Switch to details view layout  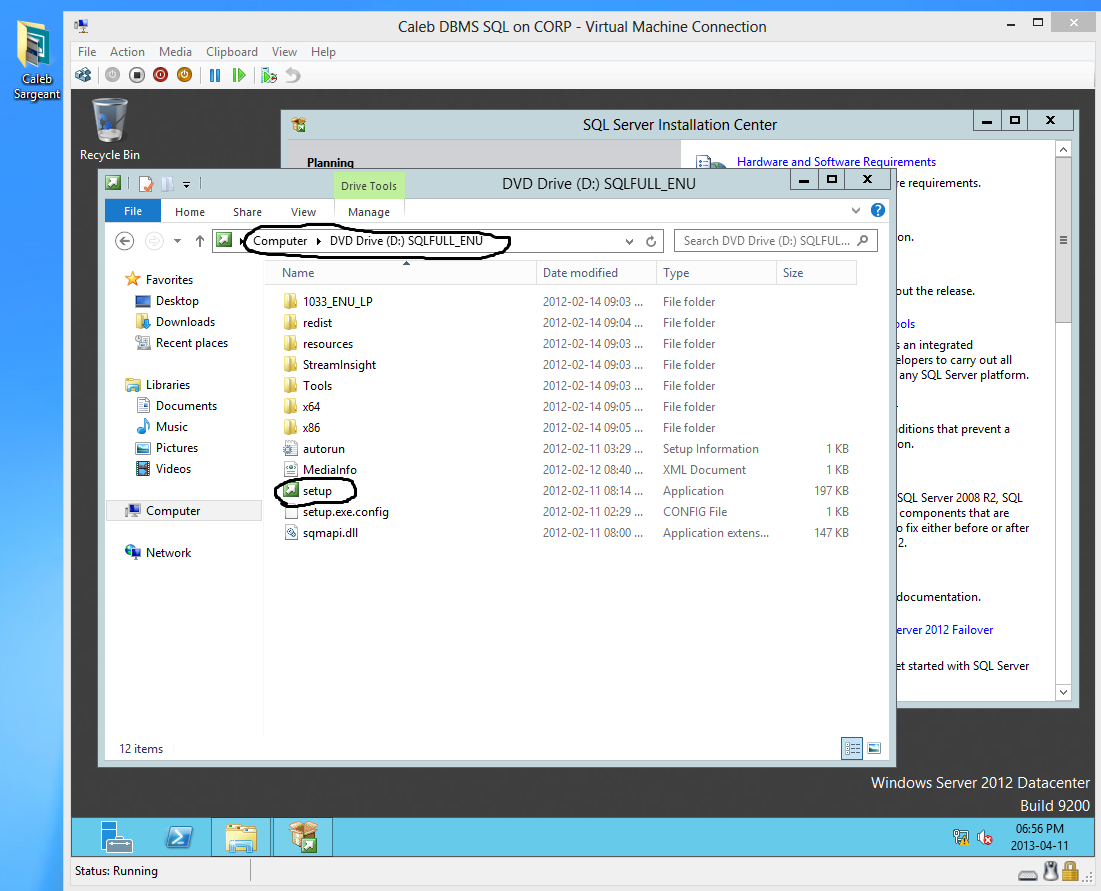(852, 748)
